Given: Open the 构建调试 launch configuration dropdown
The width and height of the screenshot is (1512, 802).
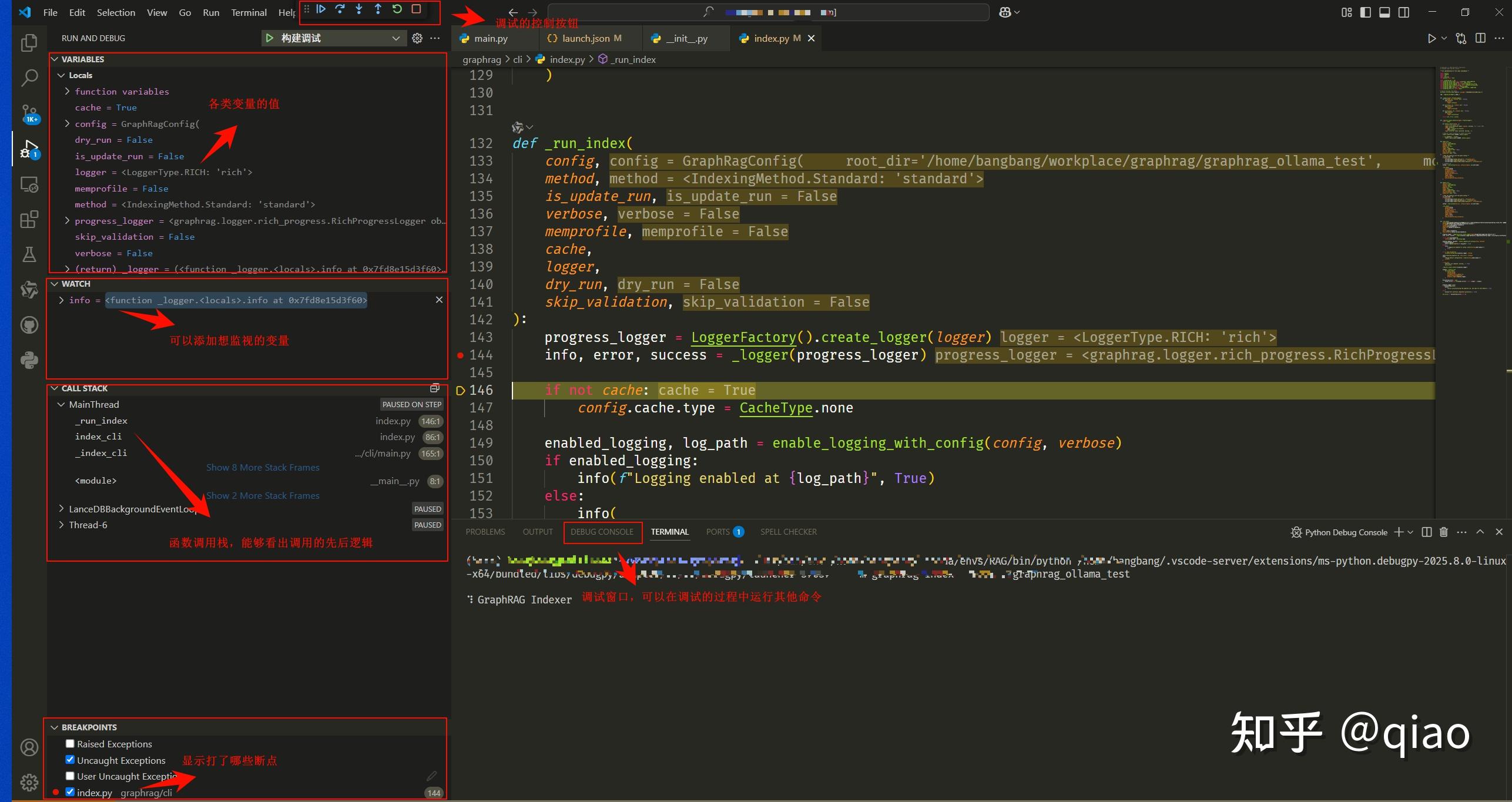Looking at the screenshot, I should [x=395, y=38].
